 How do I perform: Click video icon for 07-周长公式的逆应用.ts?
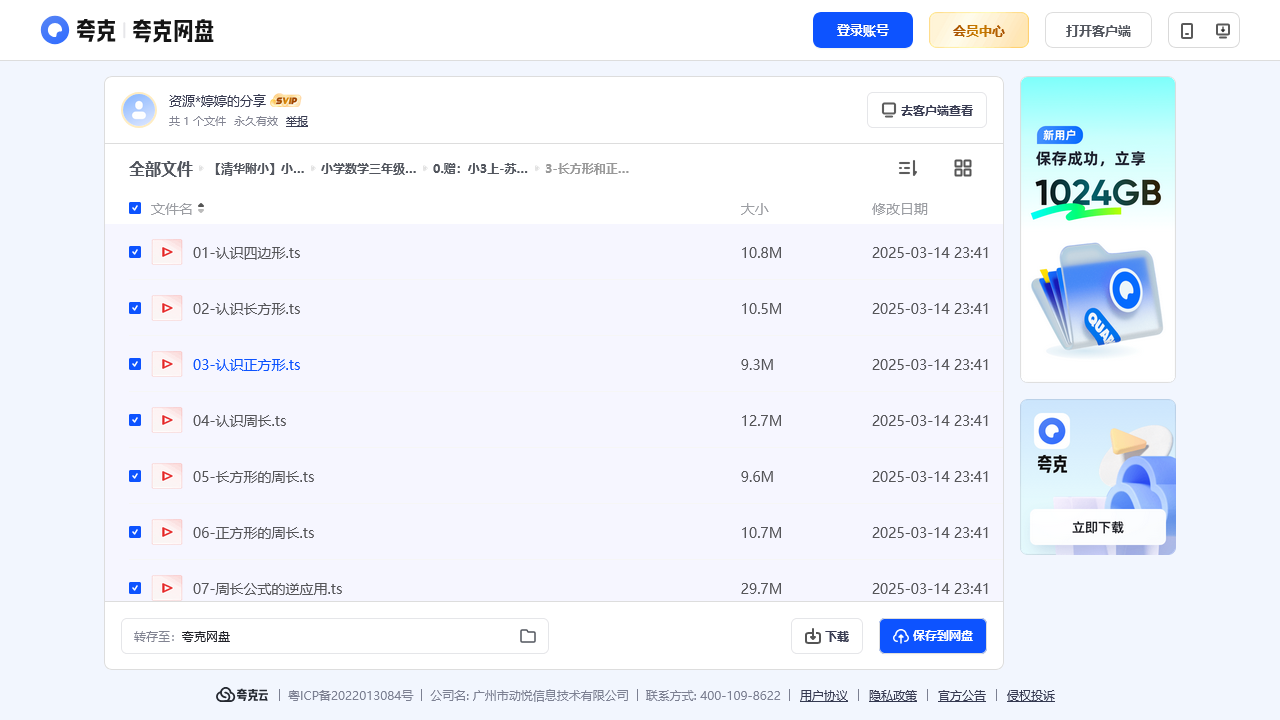(x=167, y=588)
